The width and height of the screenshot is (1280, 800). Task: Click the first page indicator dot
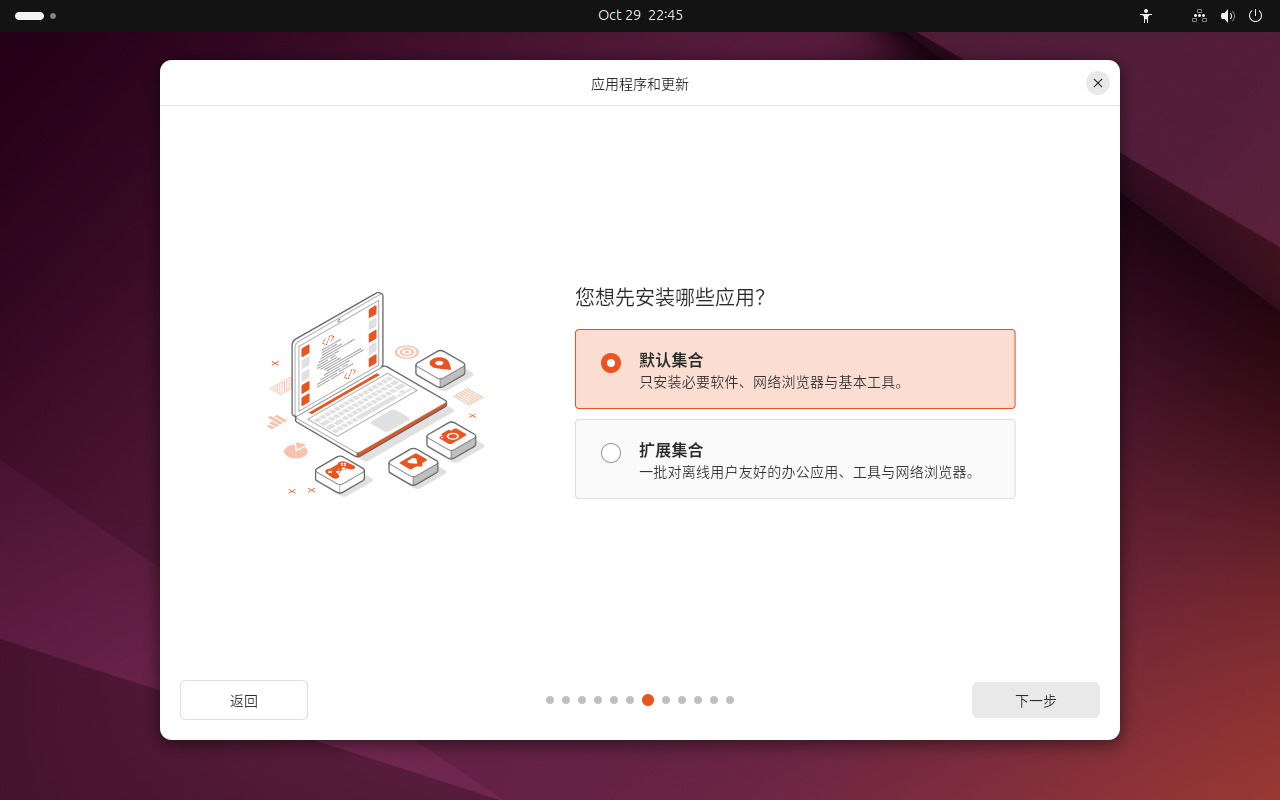click(550, 700)
